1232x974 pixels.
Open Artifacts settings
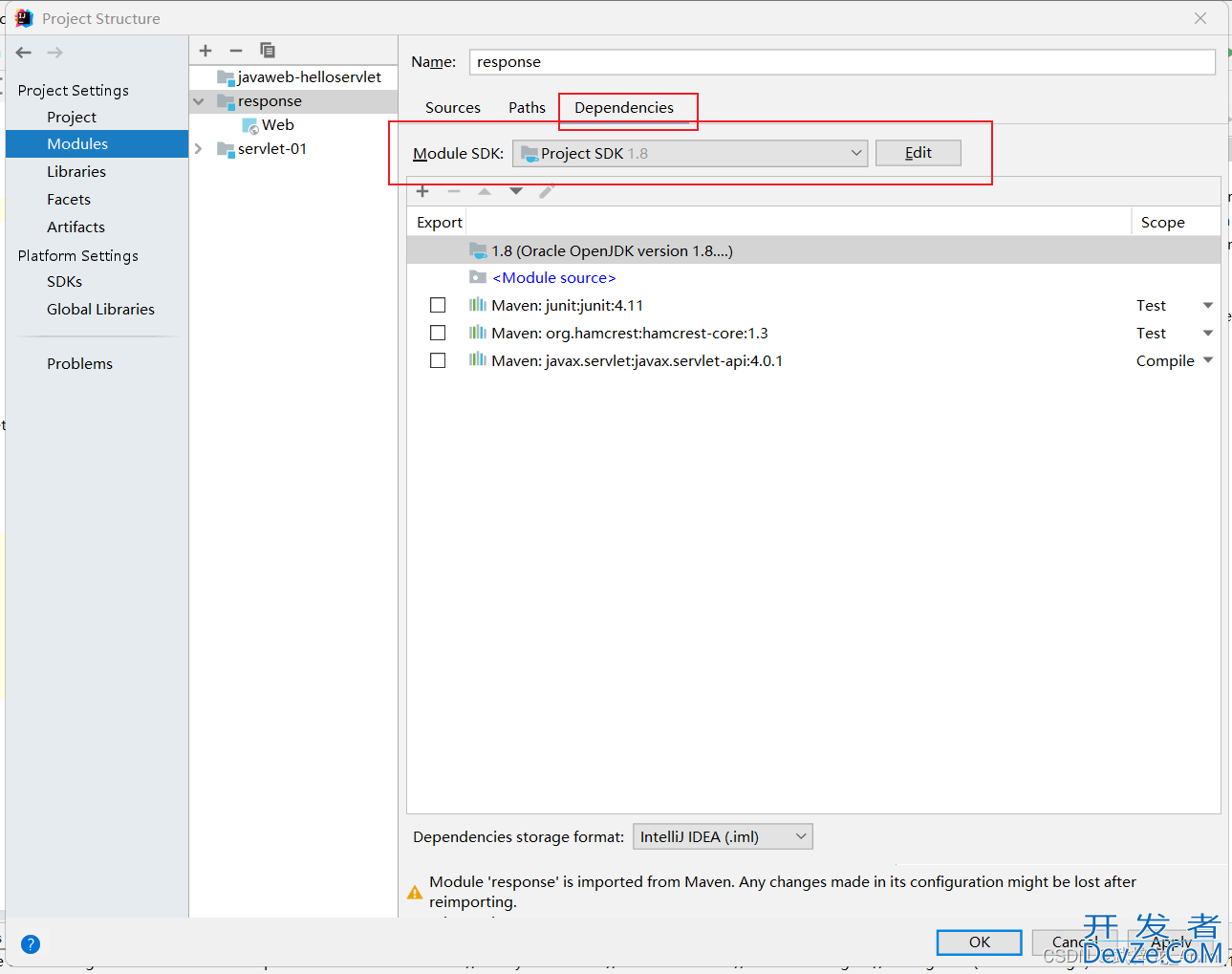[x=76, y=227]
